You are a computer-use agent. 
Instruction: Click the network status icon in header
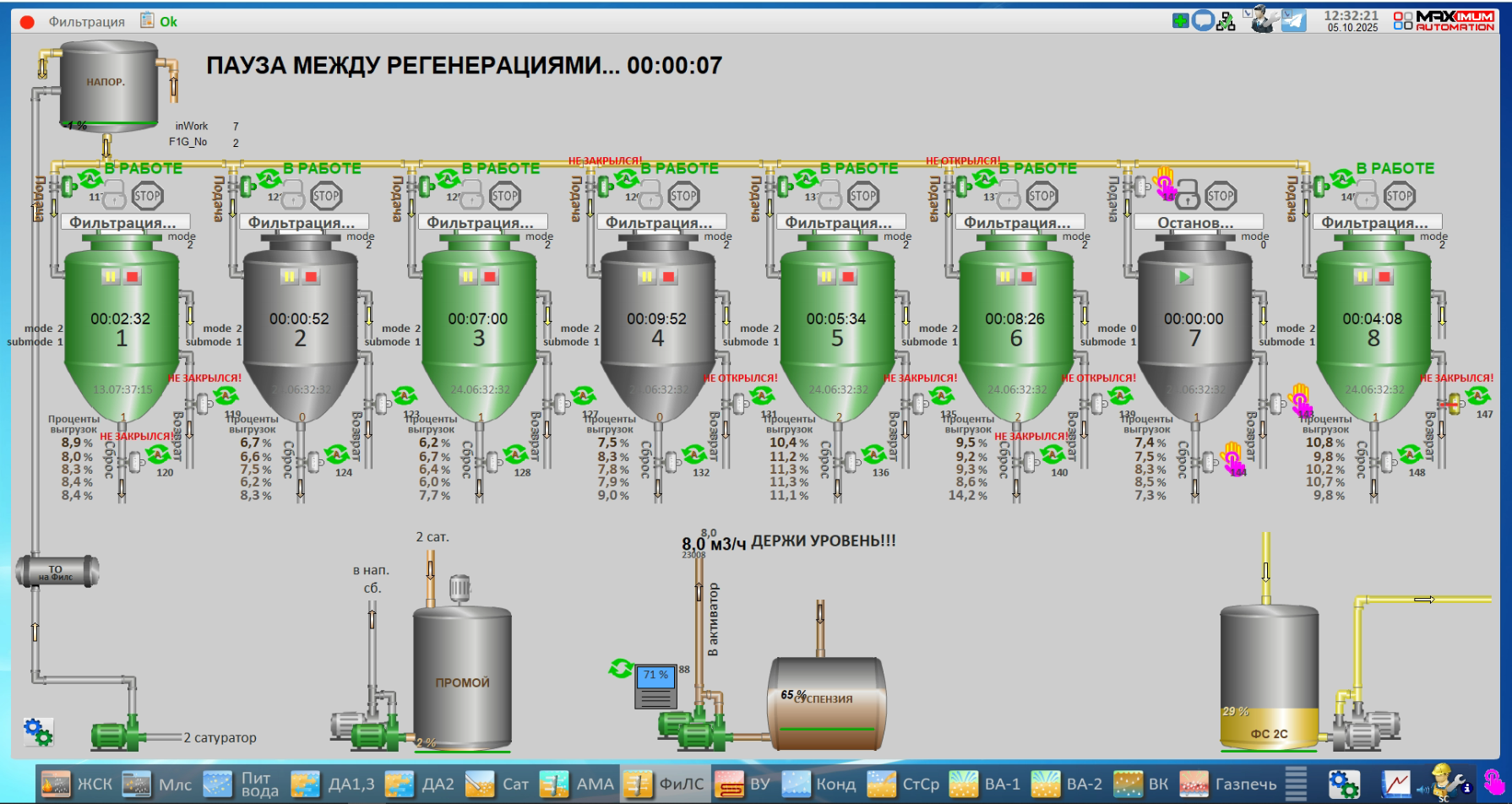click(1226, 21)
